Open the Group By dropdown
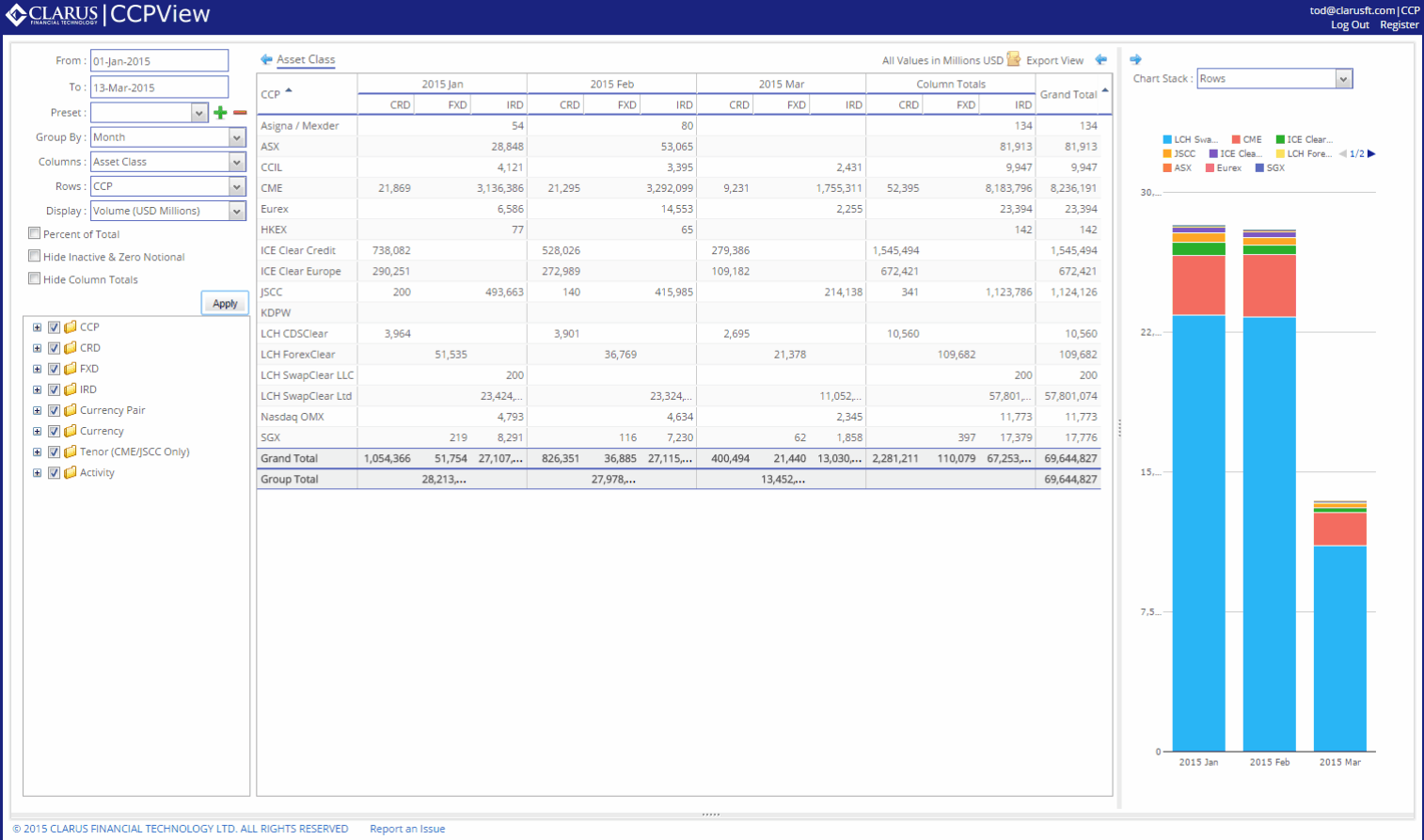Image resolution: width=1424 pixels, height=840 pixels. (237, 137)
